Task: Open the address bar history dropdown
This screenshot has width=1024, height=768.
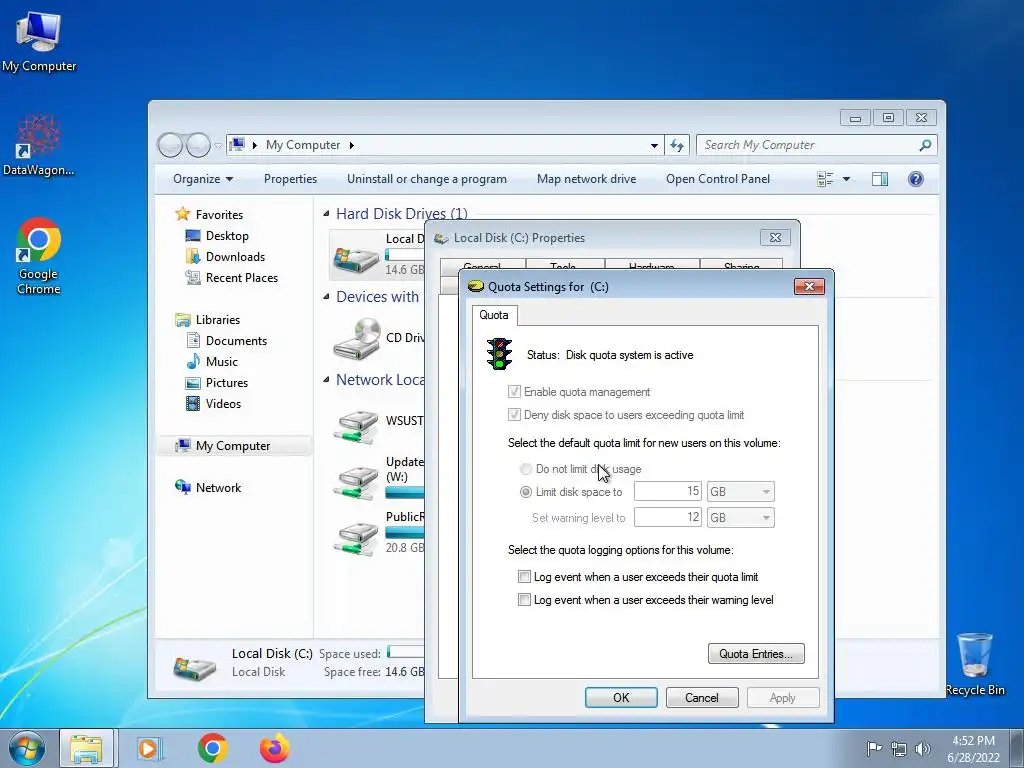Action: (x=654, y=145)
